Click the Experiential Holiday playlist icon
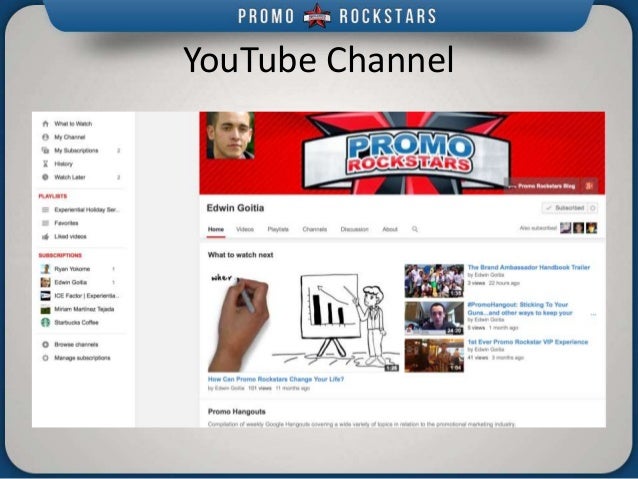 click(45, 210)
